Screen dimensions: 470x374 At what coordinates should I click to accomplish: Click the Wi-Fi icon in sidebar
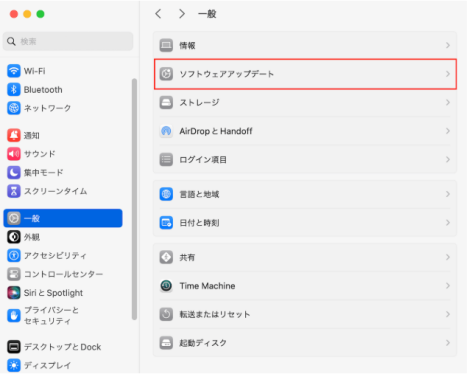[x=14, y=71]
